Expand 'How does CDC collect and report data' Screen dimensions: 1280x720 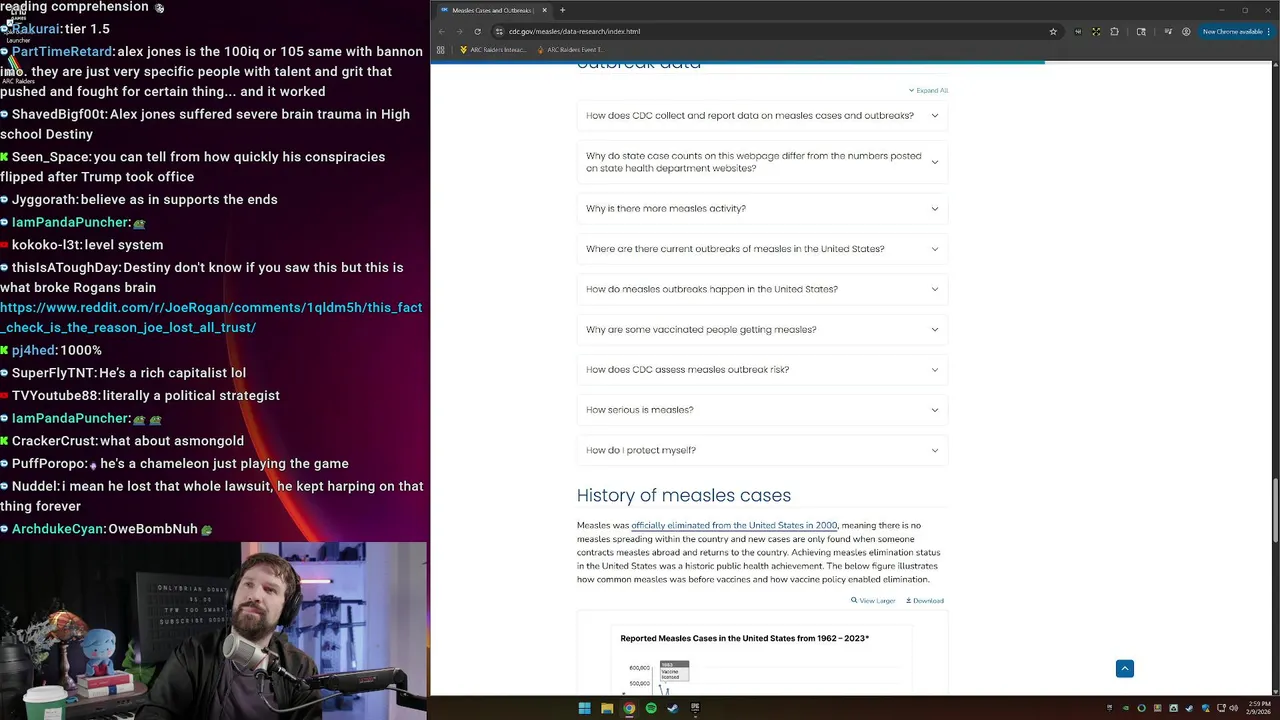click(x=762, y=115)
